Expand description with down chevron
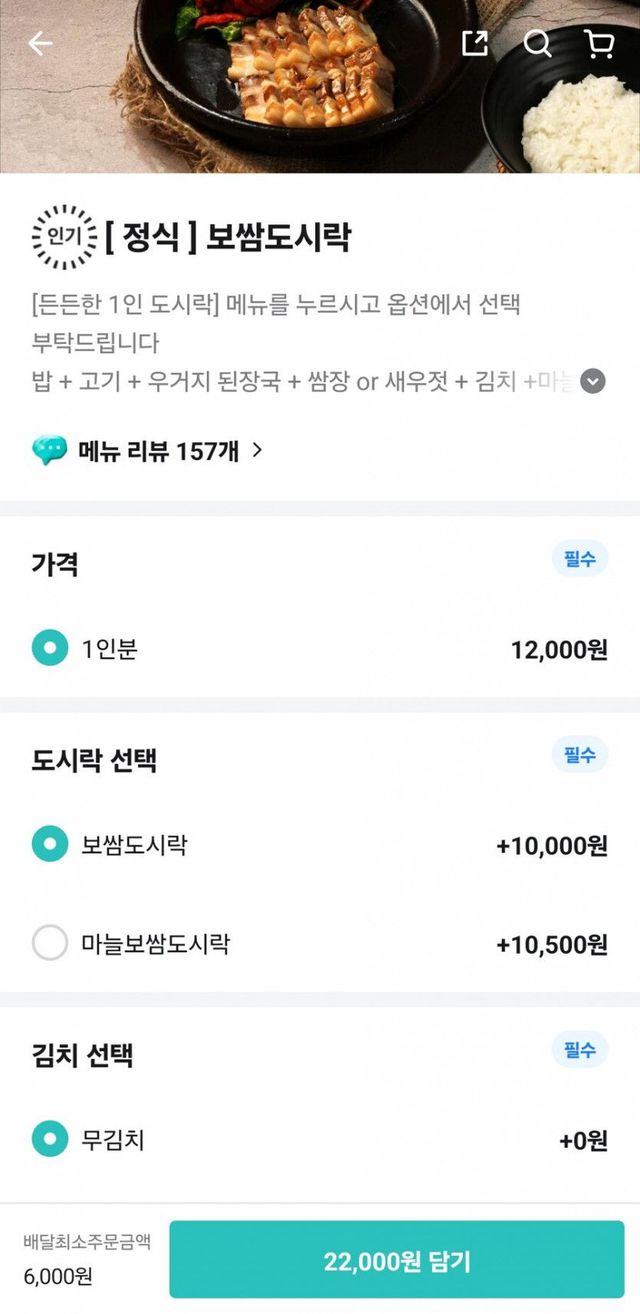This screenshot has width=640, height=1314. pyautogui.click(x=593, y=381)
